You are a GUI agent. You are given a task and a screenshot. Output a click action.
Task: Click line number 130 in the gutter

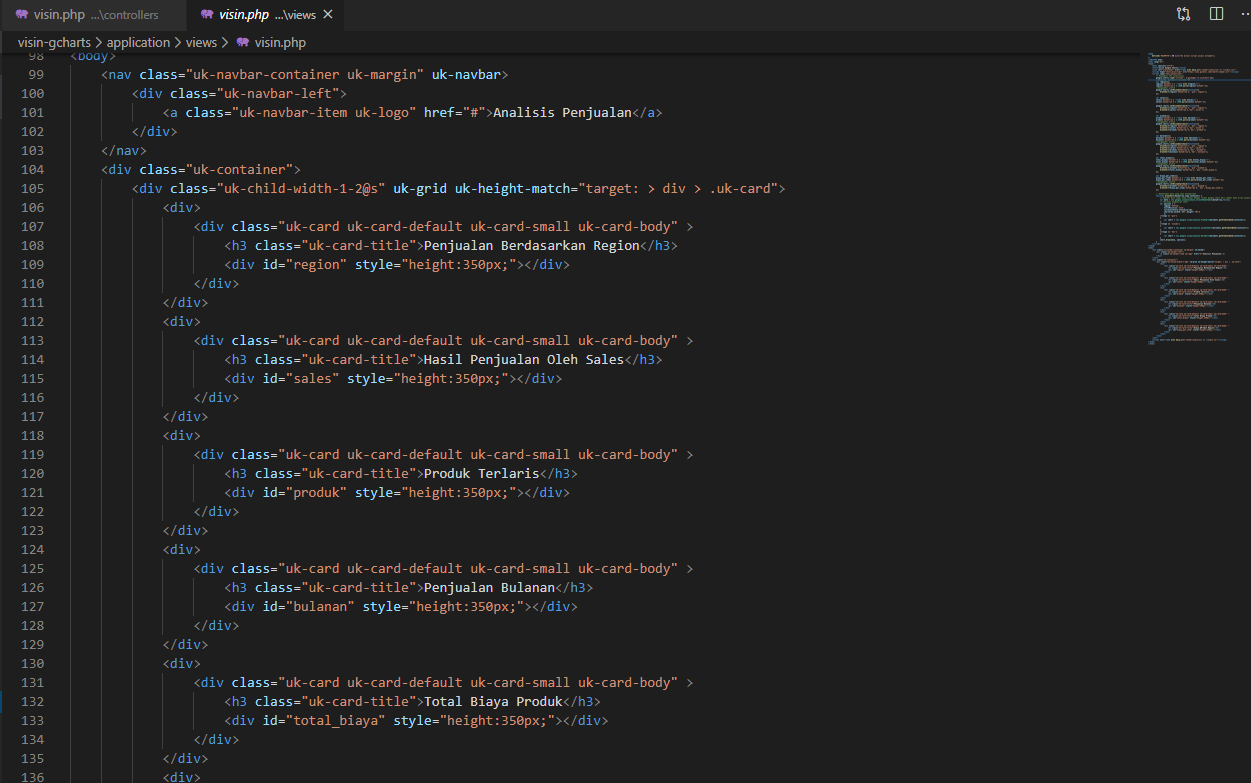(32, 664)
